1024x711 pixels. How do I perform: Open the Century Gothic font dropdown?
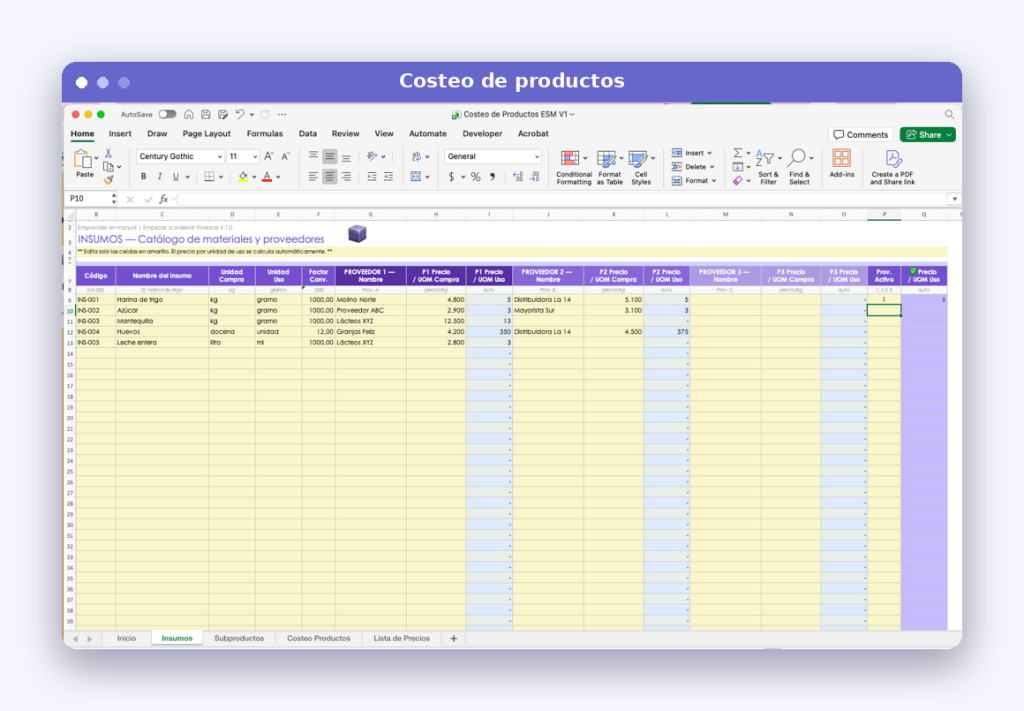tap(219, 157)
